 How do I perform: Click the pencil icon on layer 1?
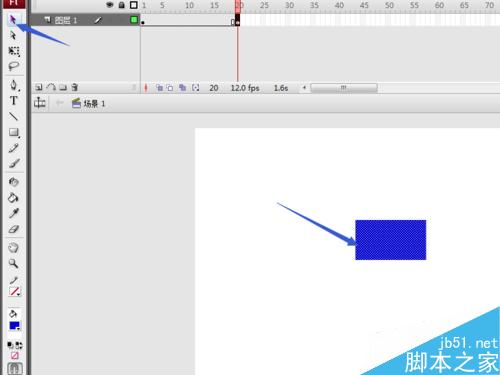click(x=97, y=20)
